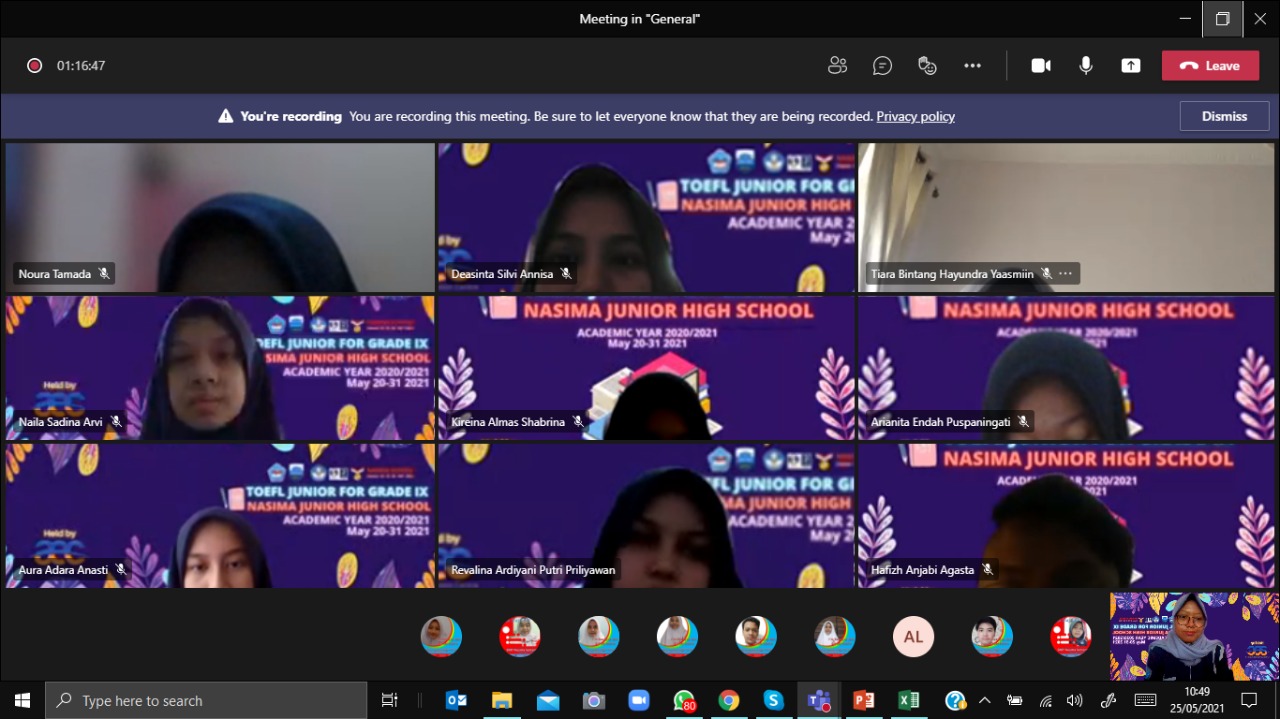Turn the camera off
This screenshot has height=719, width=1280.
[x=1041, y=66]
